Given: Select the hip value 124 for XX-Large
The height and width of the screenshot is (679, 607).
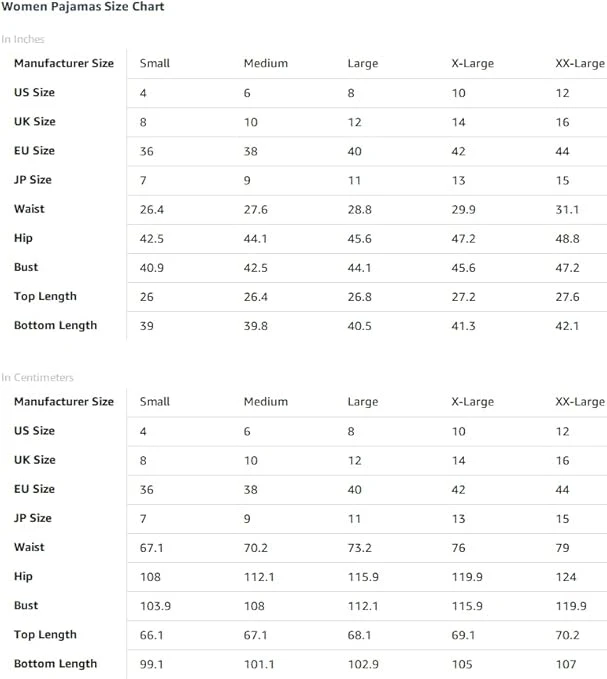Looking at the screenshot, I should coord(565,576).
